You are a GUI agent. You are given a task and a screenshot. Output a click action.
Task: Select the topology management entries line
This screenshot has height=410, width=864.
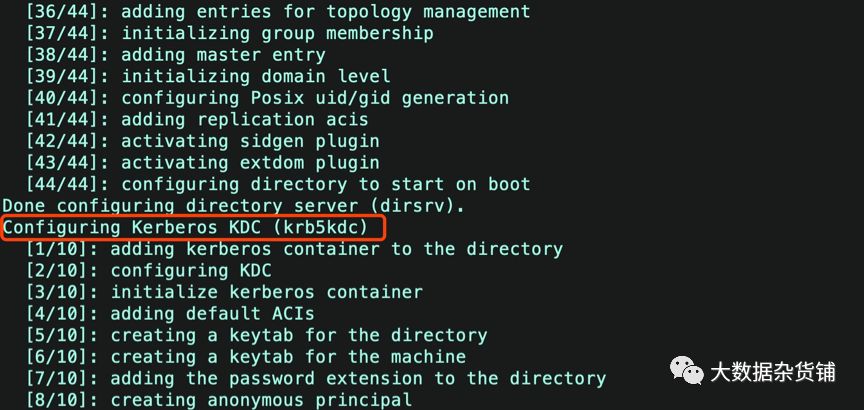pos(278,12)
